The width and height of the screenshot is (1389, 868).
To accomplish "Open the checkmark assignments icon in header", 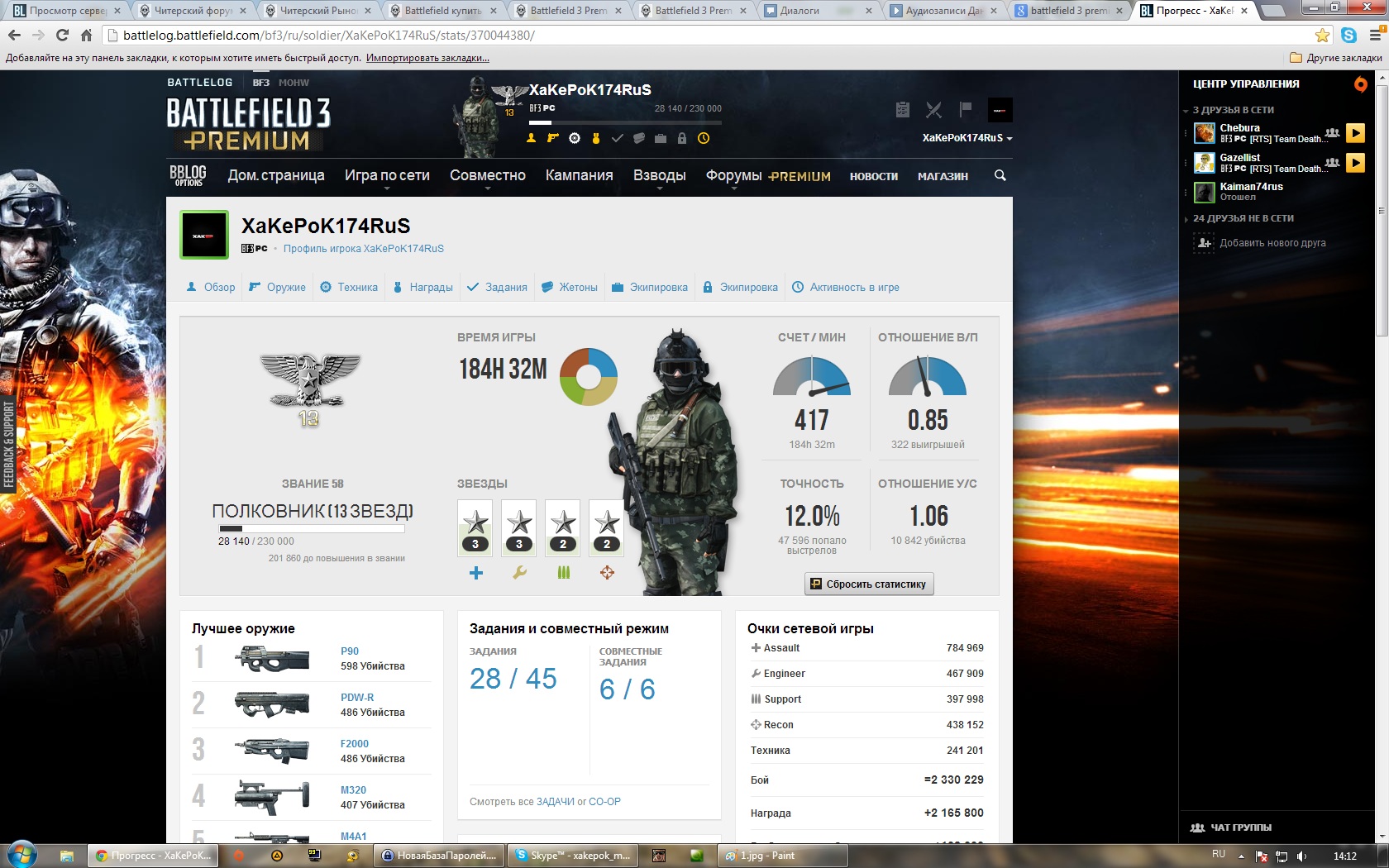I will (617, 138).
